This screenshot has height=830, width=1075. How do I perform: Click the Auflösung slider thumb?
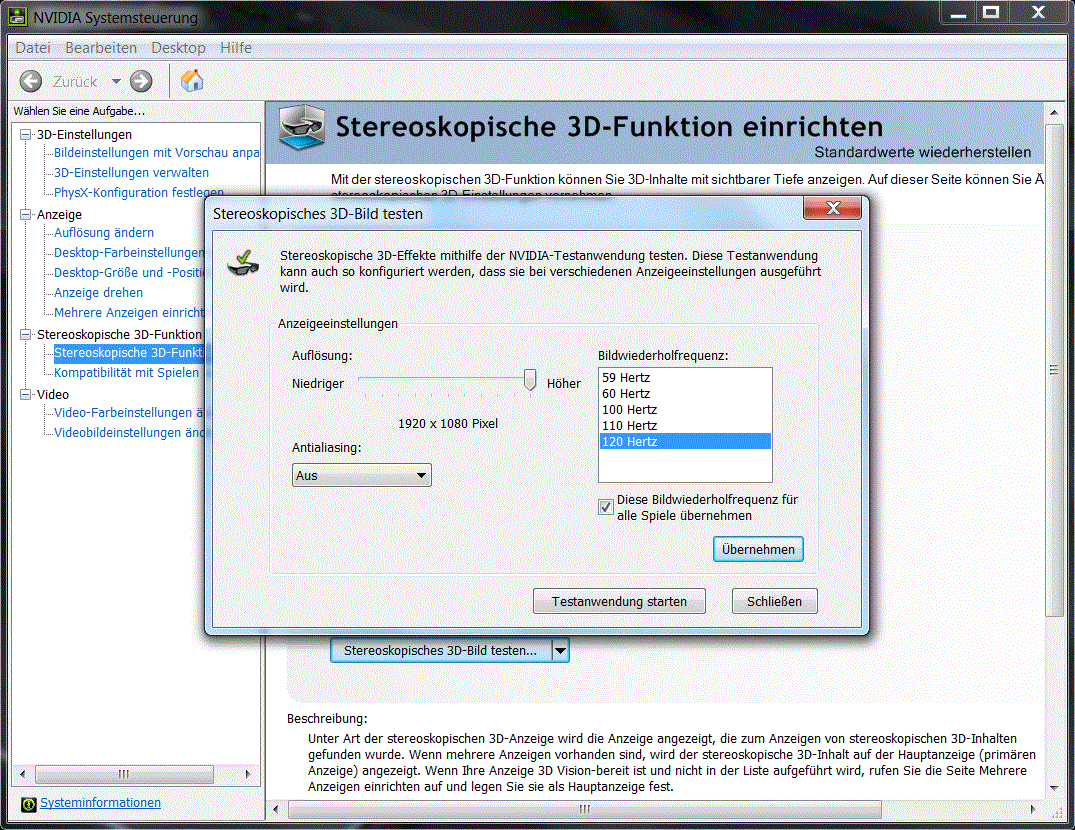(530, 381)
